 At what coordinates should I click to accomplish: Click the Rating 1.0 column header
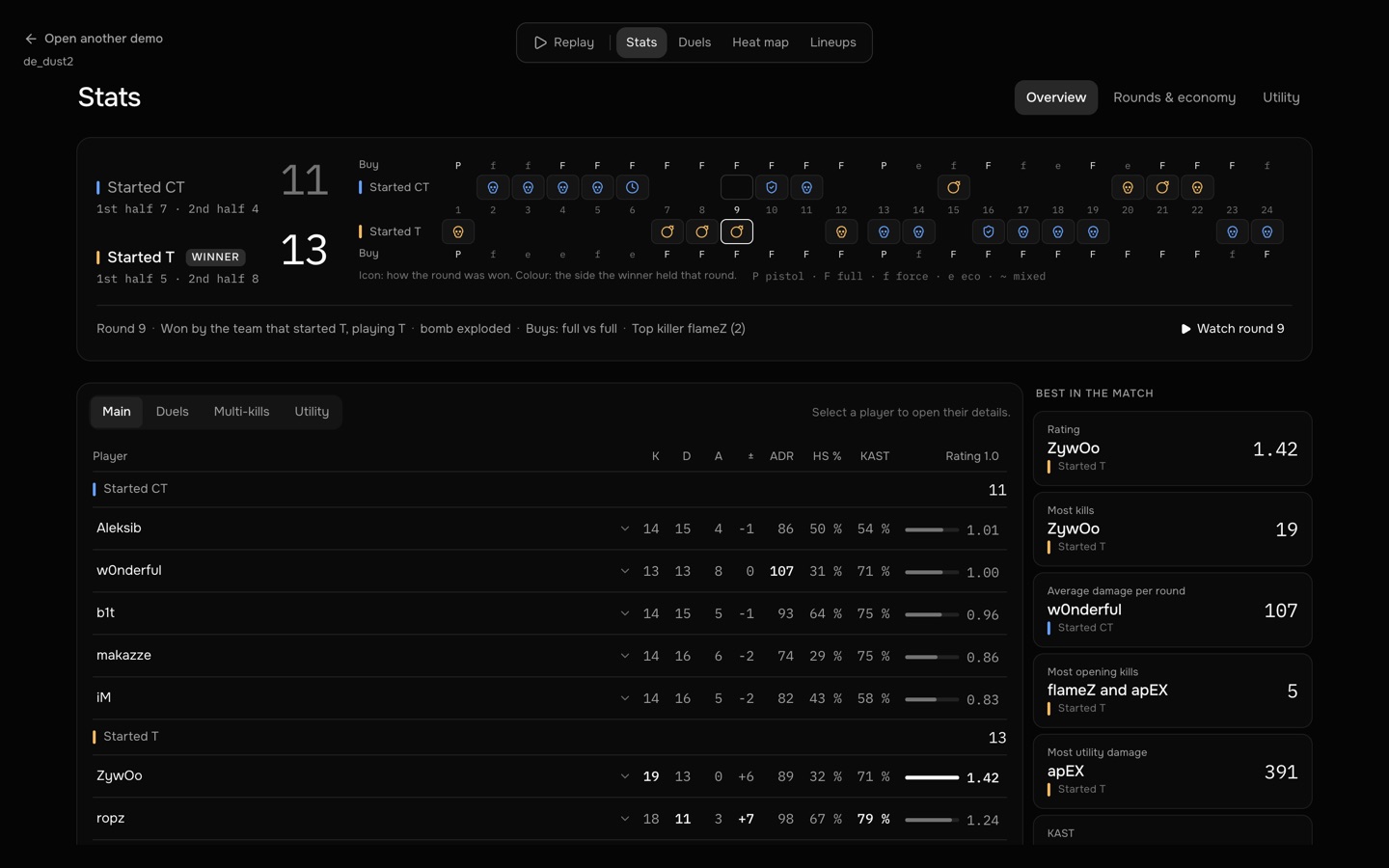971,456
